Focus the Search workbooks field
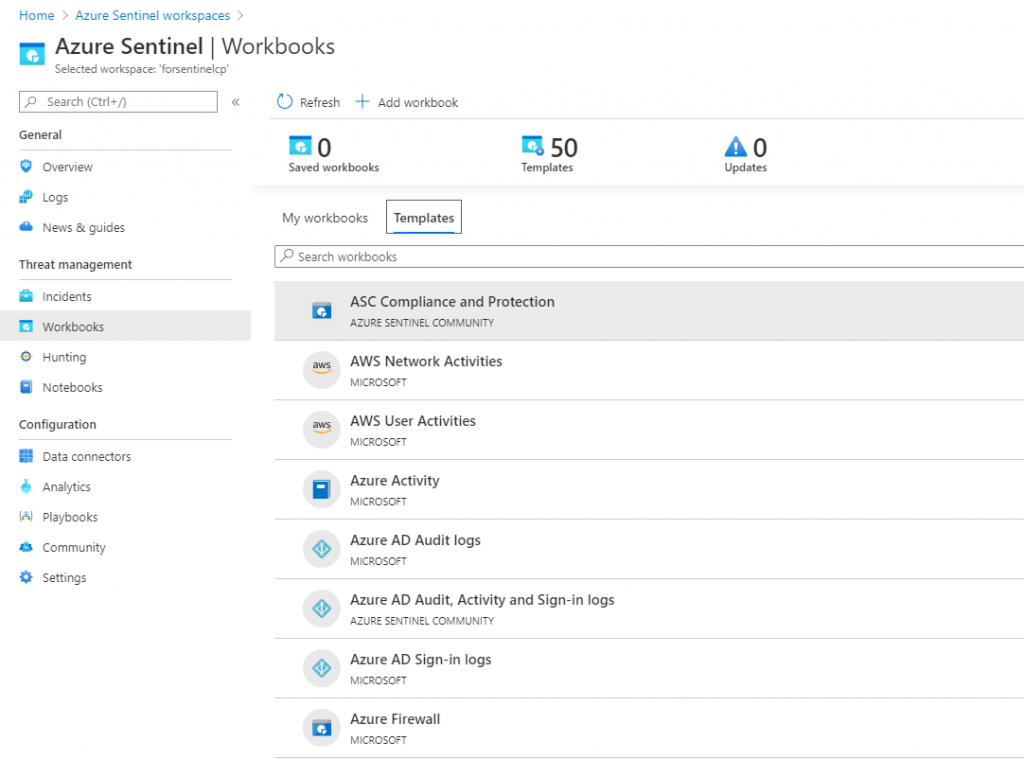This screenshot has height=759, width=1024. pyautogui.click(x=649, y=256)
